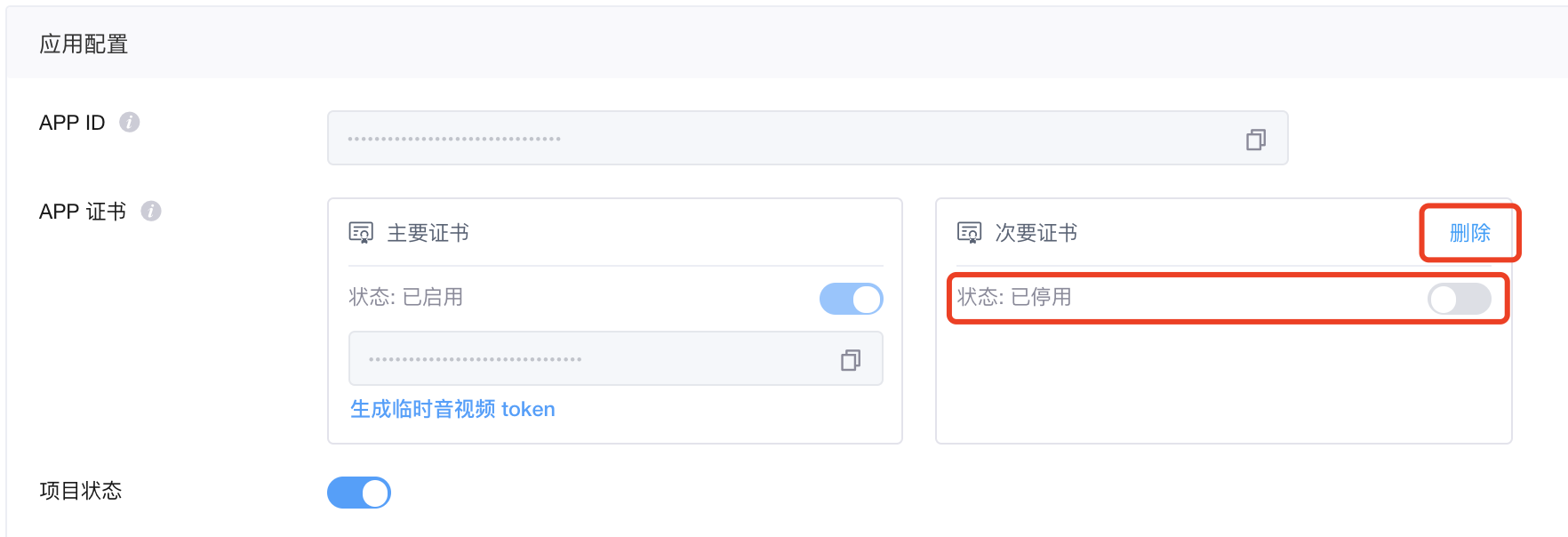Image resolution: width=1568 pixels, height=537 pixels.
Task: Click the 状态: 已停用 status text
Action: pos(1014,297)
